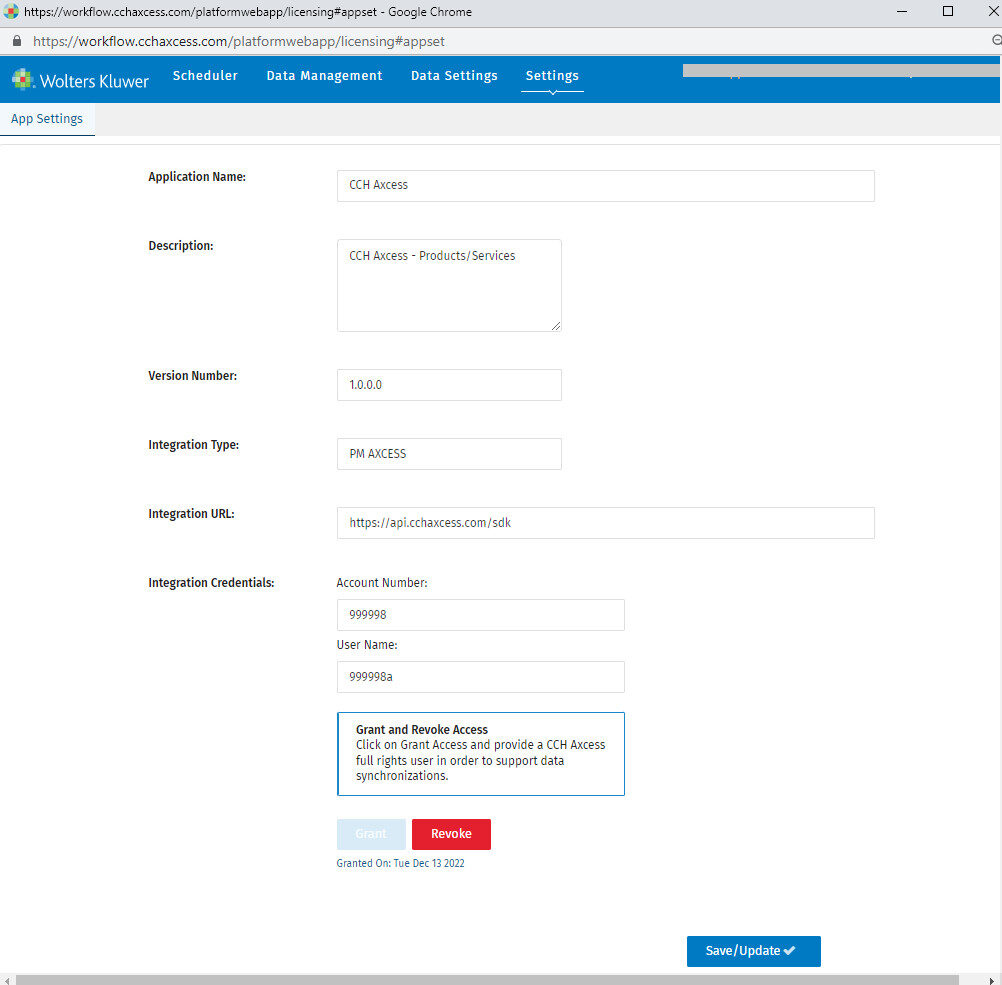Click the 'Version Number:' label
This screenshot has width=1002, height=985.
click(x=192, y=376)
